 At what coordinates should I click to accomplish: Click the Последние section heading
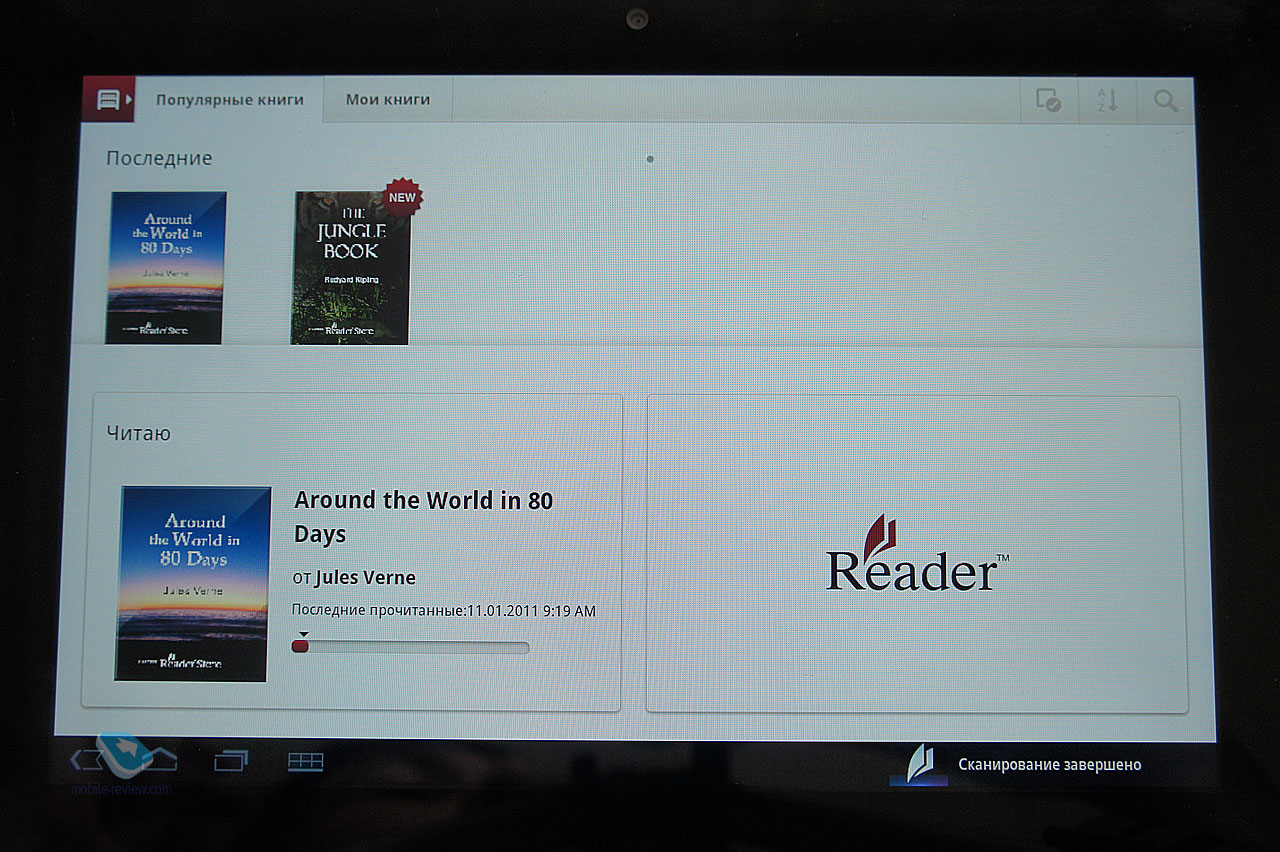(160, 158)
